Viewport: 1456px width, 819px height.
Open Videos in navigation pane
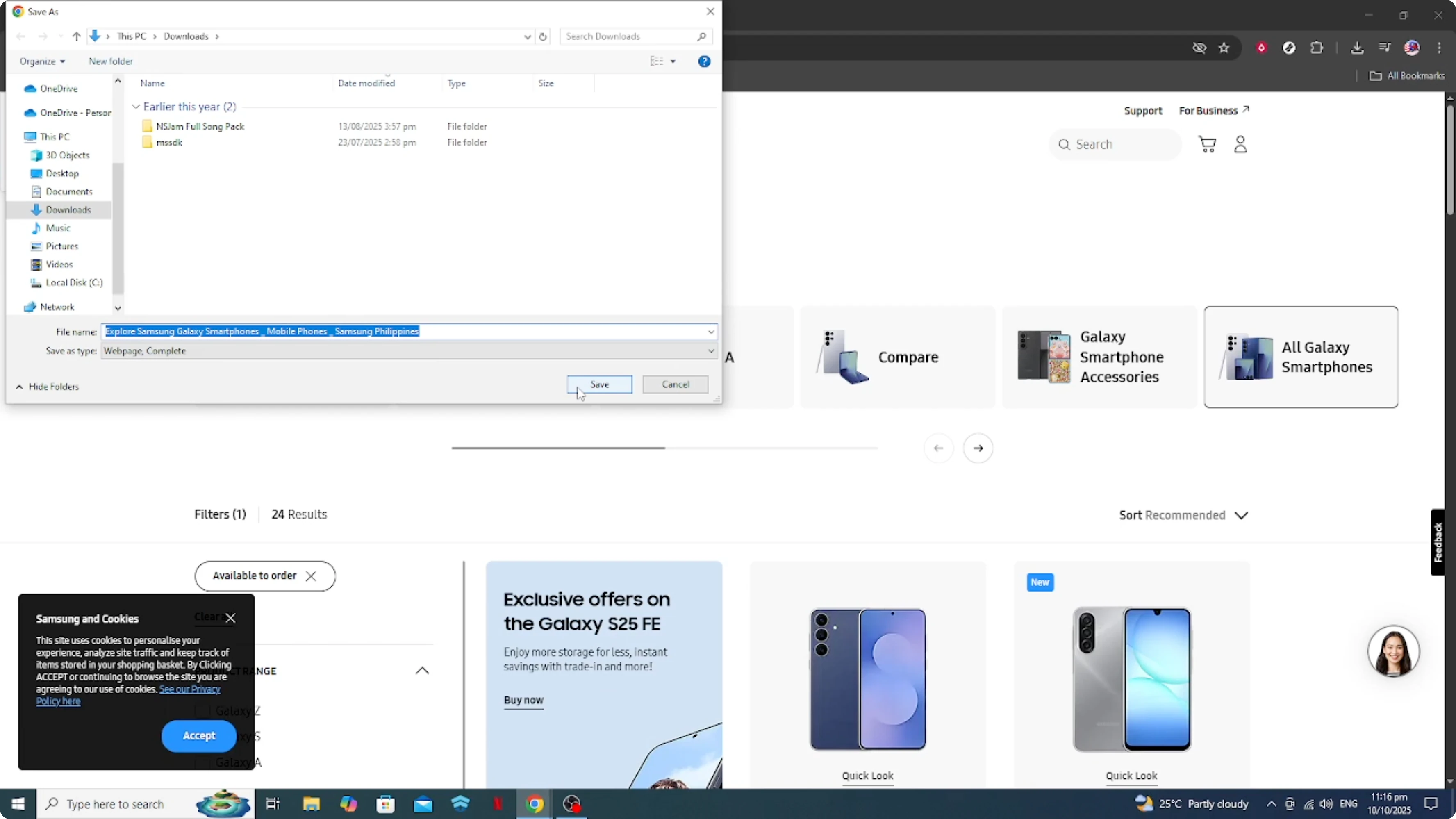[59, 264]
